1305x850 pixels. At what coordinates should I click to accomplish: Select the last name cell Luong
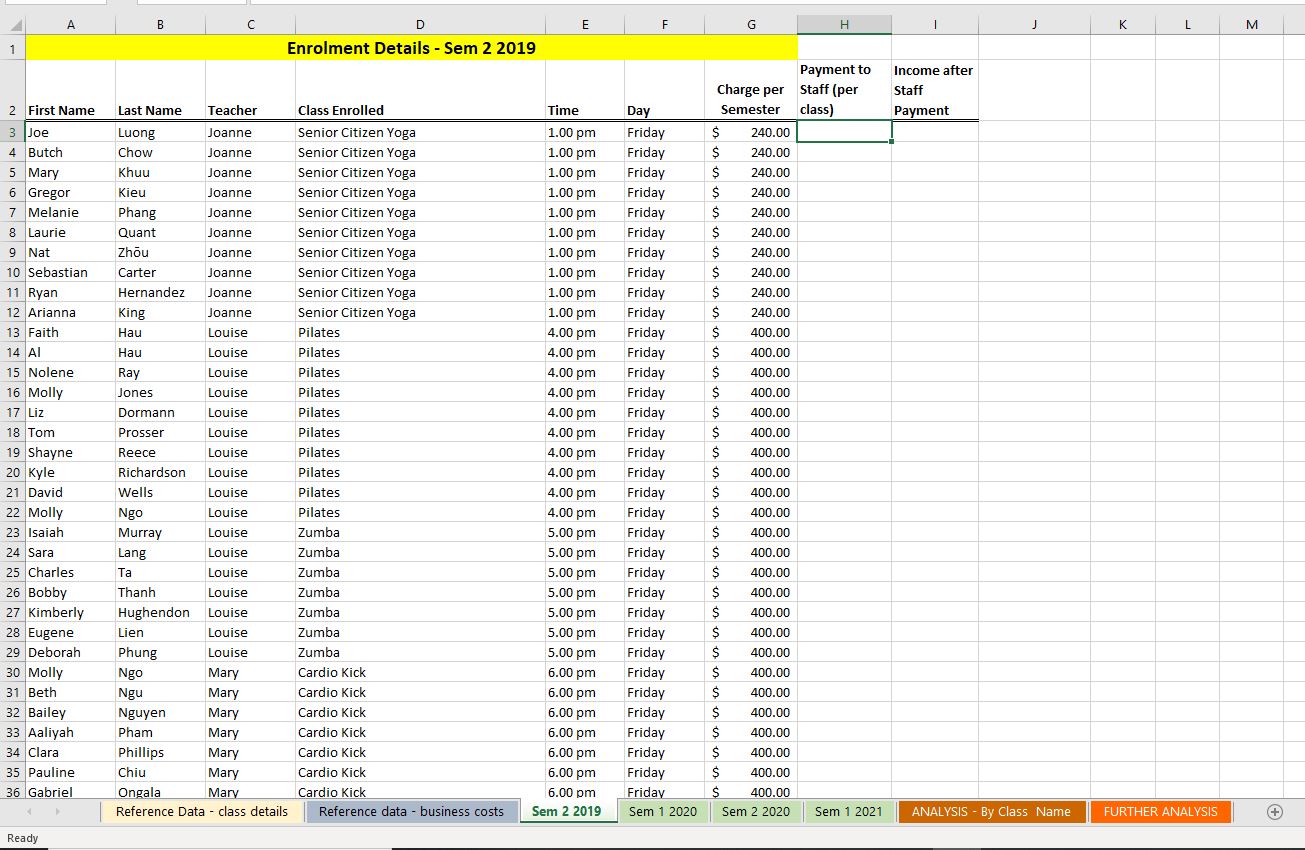pos(160,132)
